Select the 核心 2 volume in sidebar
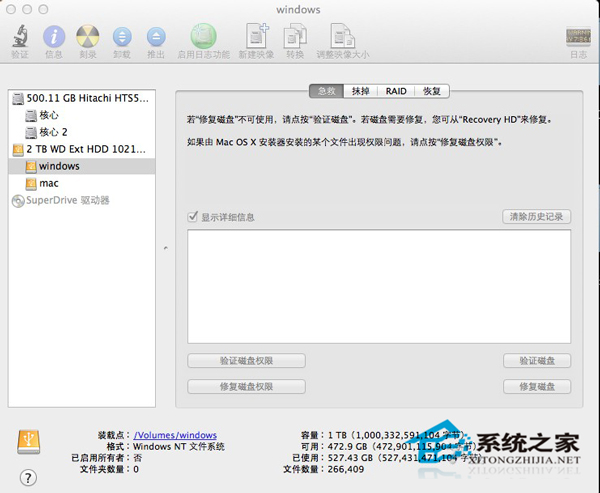600x493 pixels. click(x=82, y=132)
